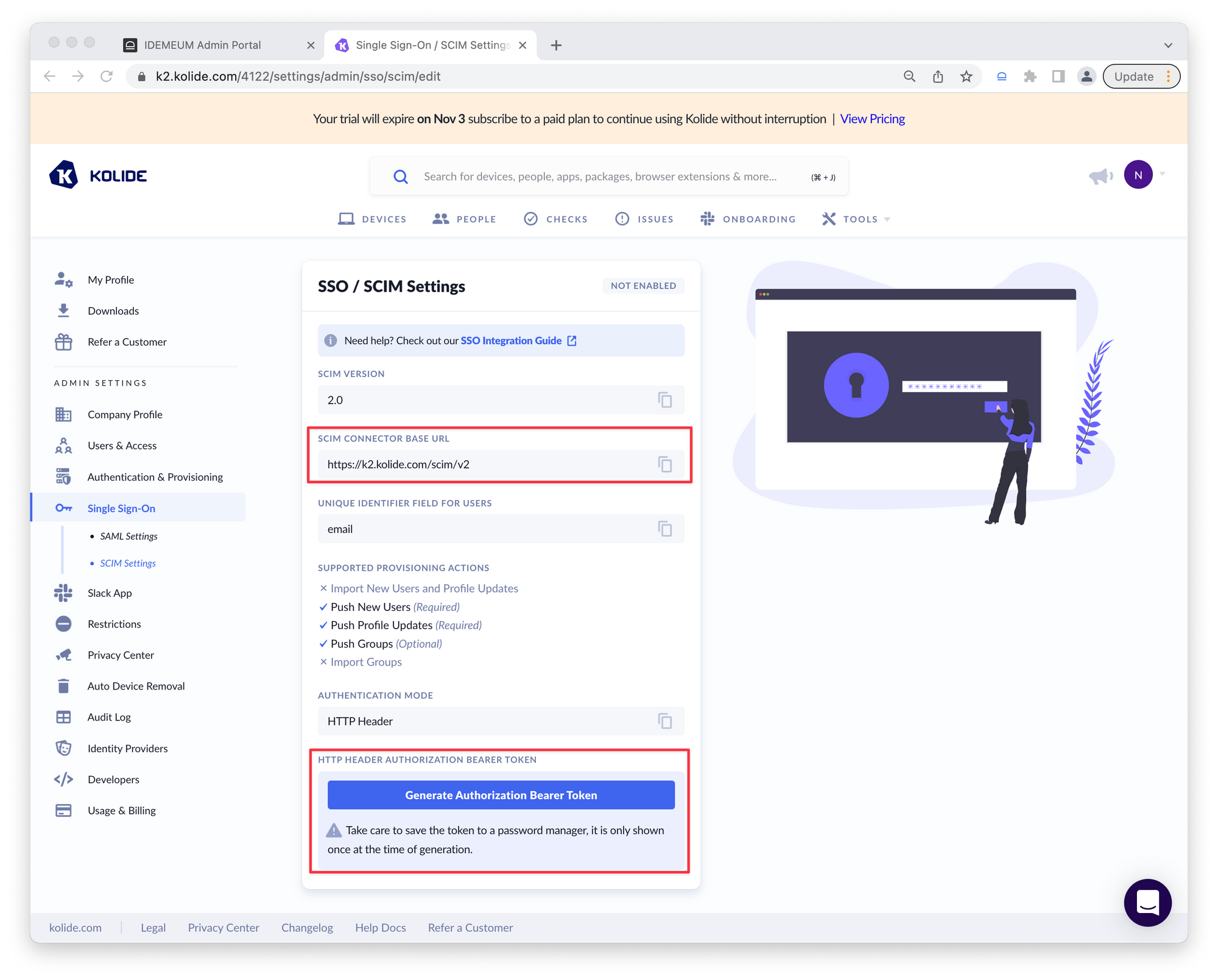Expand the Tools dropdown menu

(x=856, y=219)
